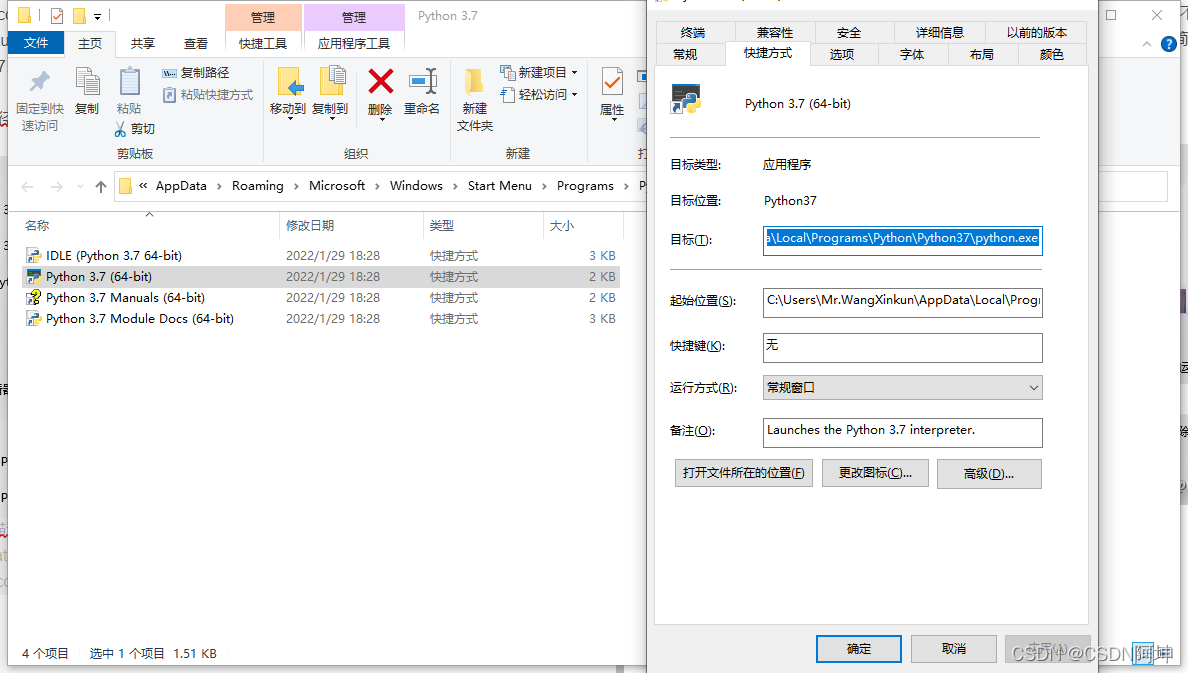Click the IDLE shortcut file icon
The image size is (1188, 673).
[33, 255]
